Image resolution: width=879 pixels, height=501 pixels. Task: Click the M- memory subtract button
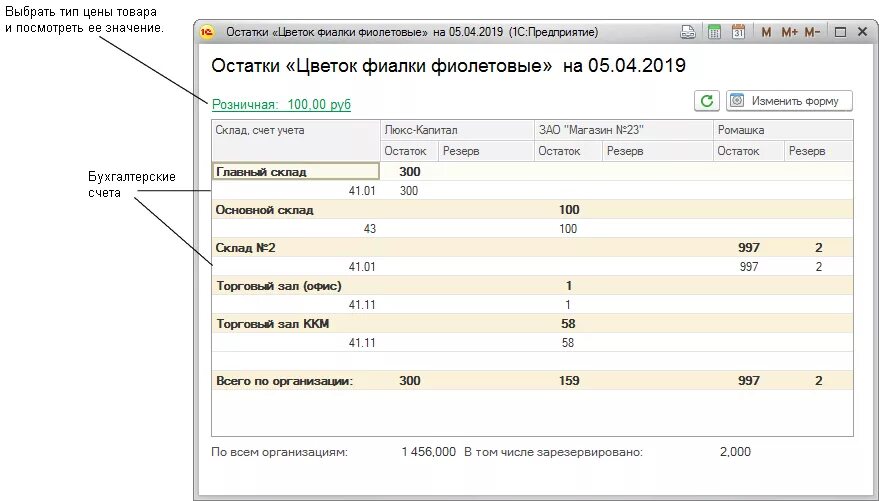coord(812,33)
